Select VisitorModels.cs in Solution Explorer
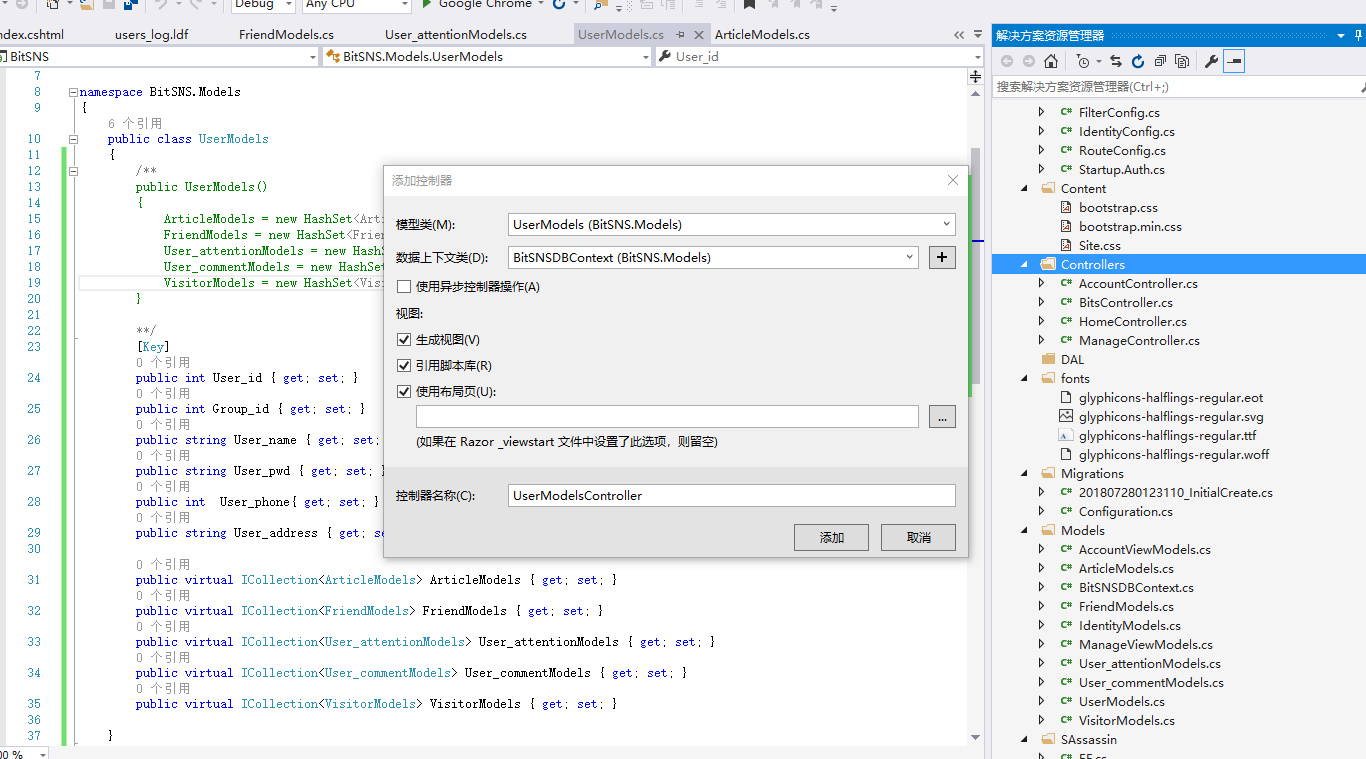1366x759 pixels. pyautogui.click(x=1126, y=720)
